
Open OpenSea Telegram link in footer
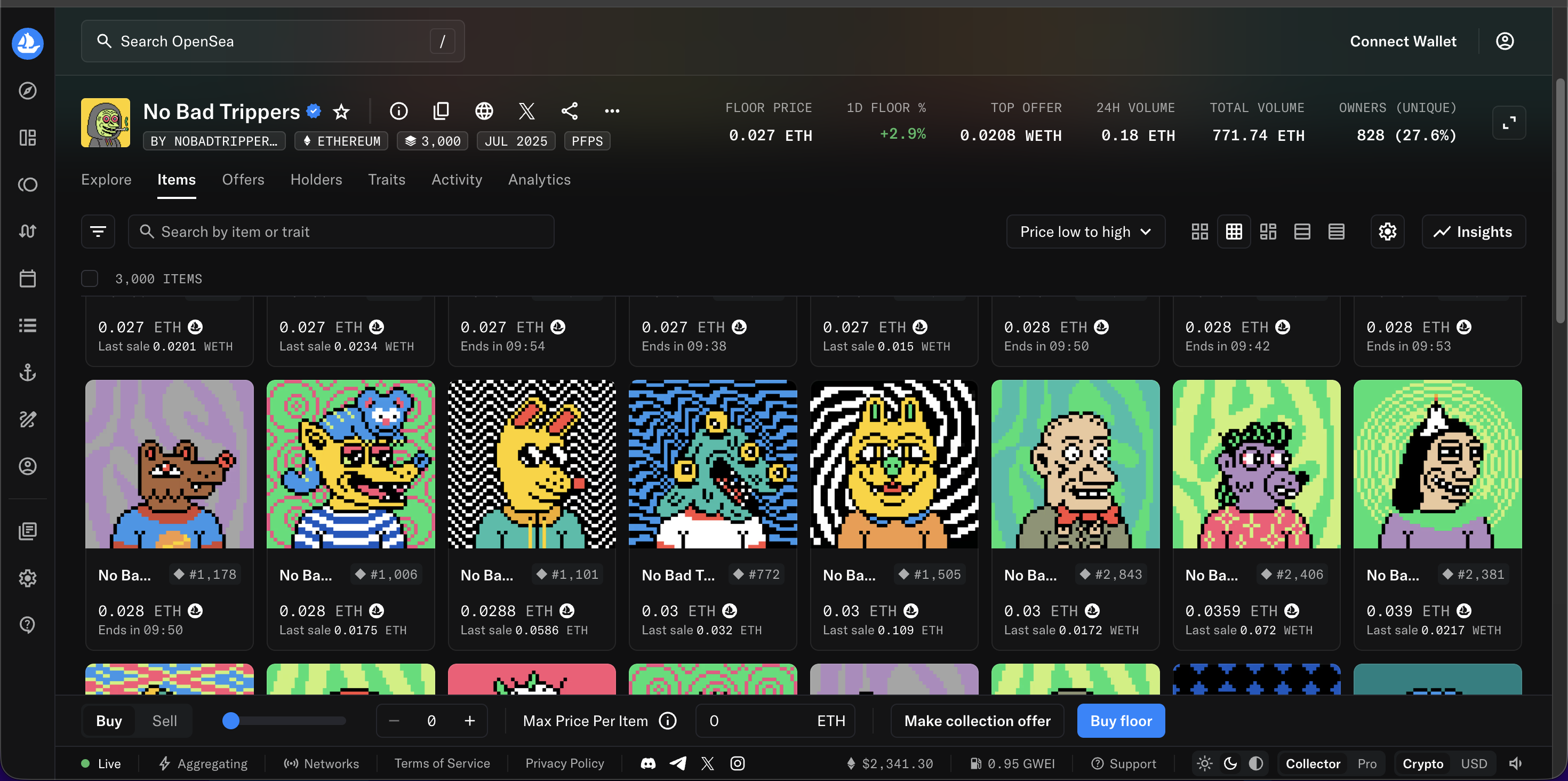click(678, 763)
